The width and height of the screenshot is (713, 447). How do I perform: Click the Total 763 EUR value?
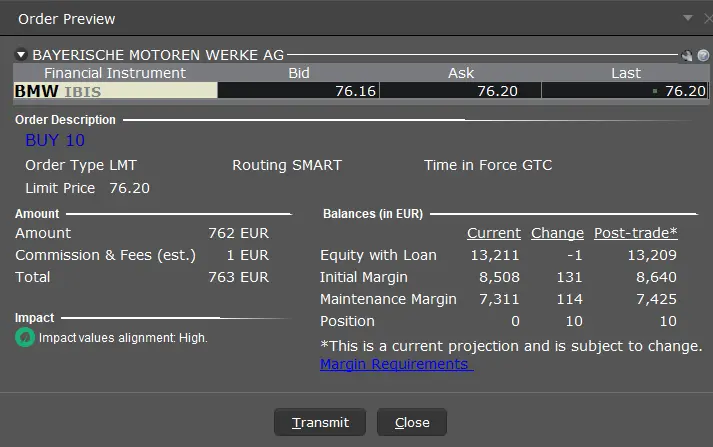[x=238, y=277]
